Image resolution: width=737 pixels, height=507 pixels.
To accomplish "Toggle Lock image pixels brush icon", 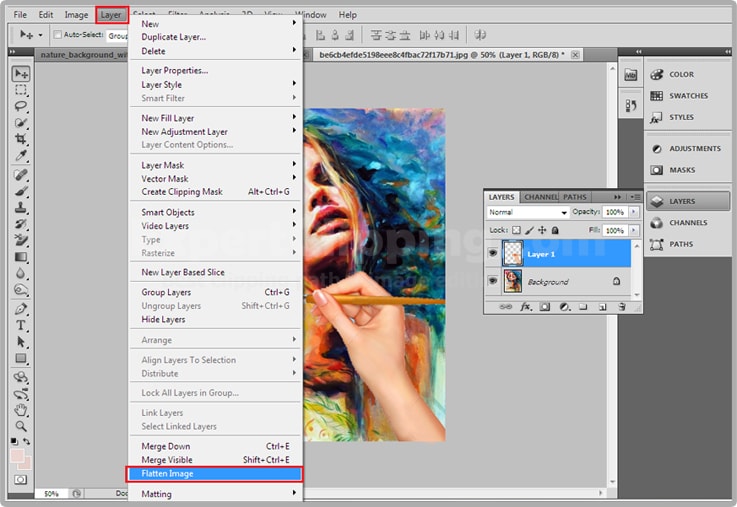I will click(529, 230).
